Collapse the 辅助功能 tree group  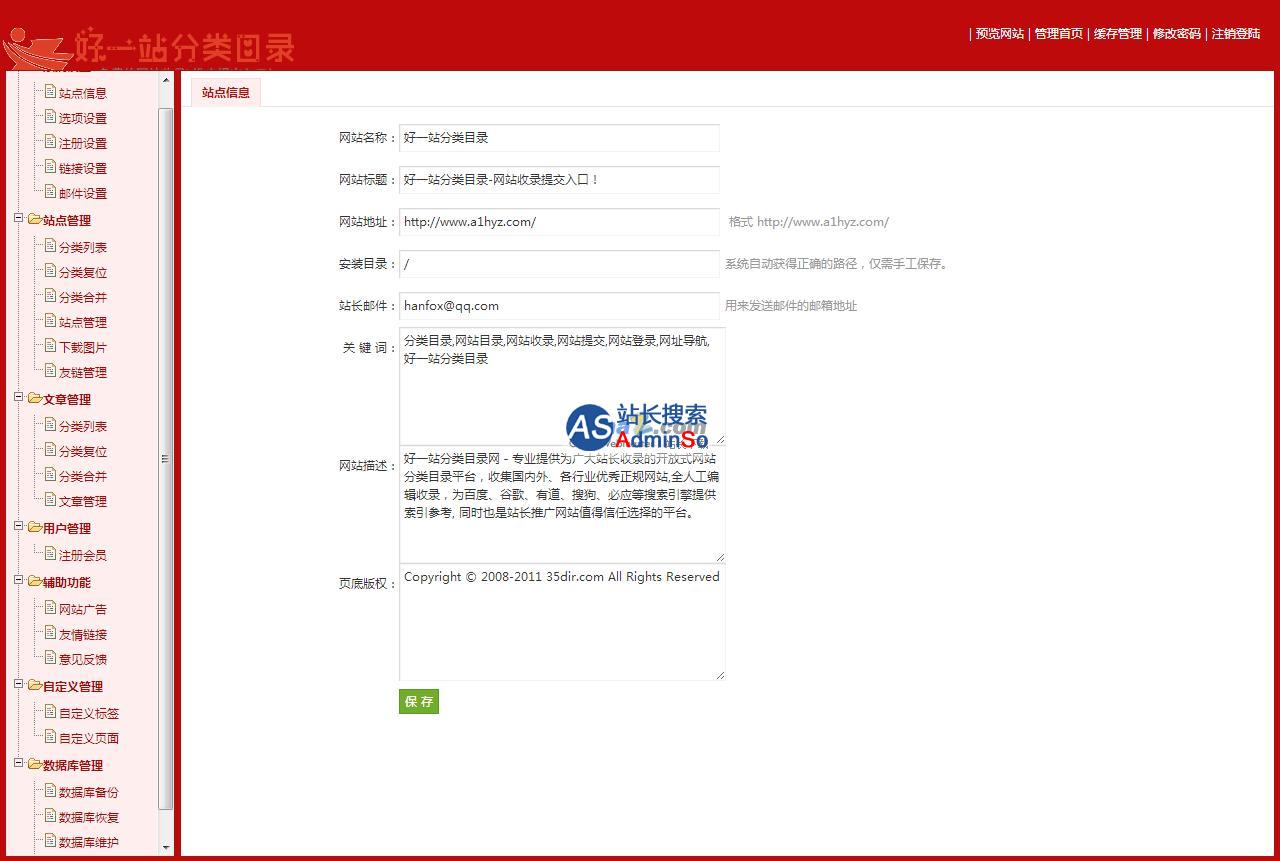18,580
